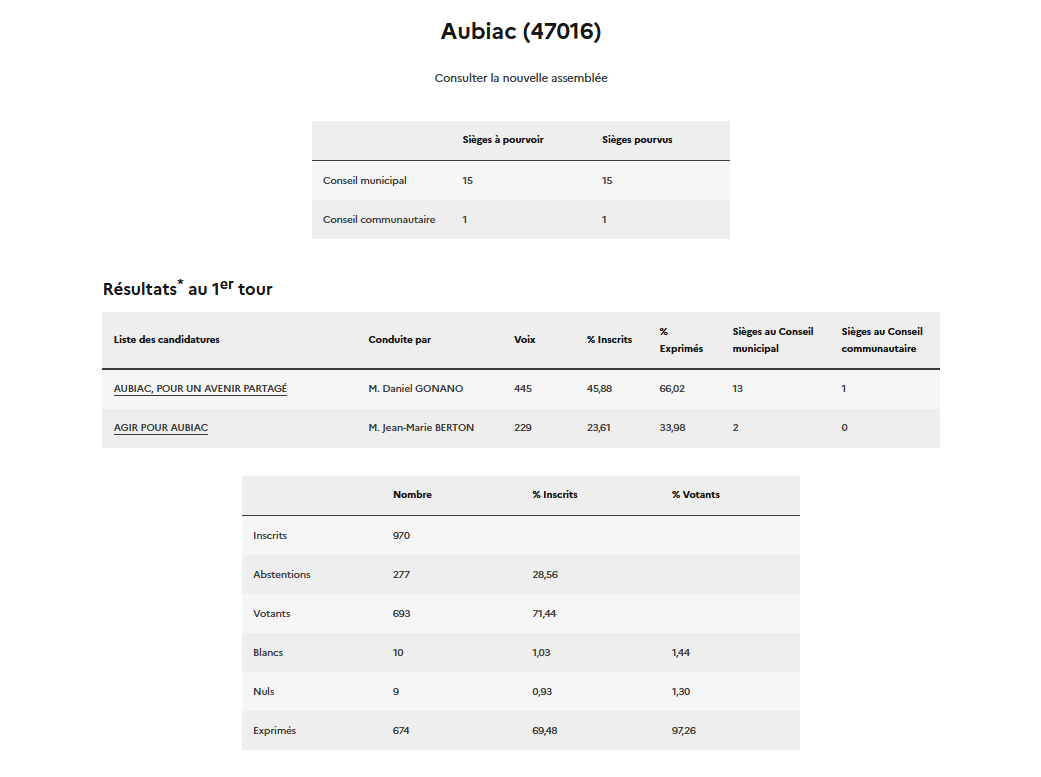Open the AUBIAC, POUR UN AVENIR PARTAGÉ list

point(200,388)
